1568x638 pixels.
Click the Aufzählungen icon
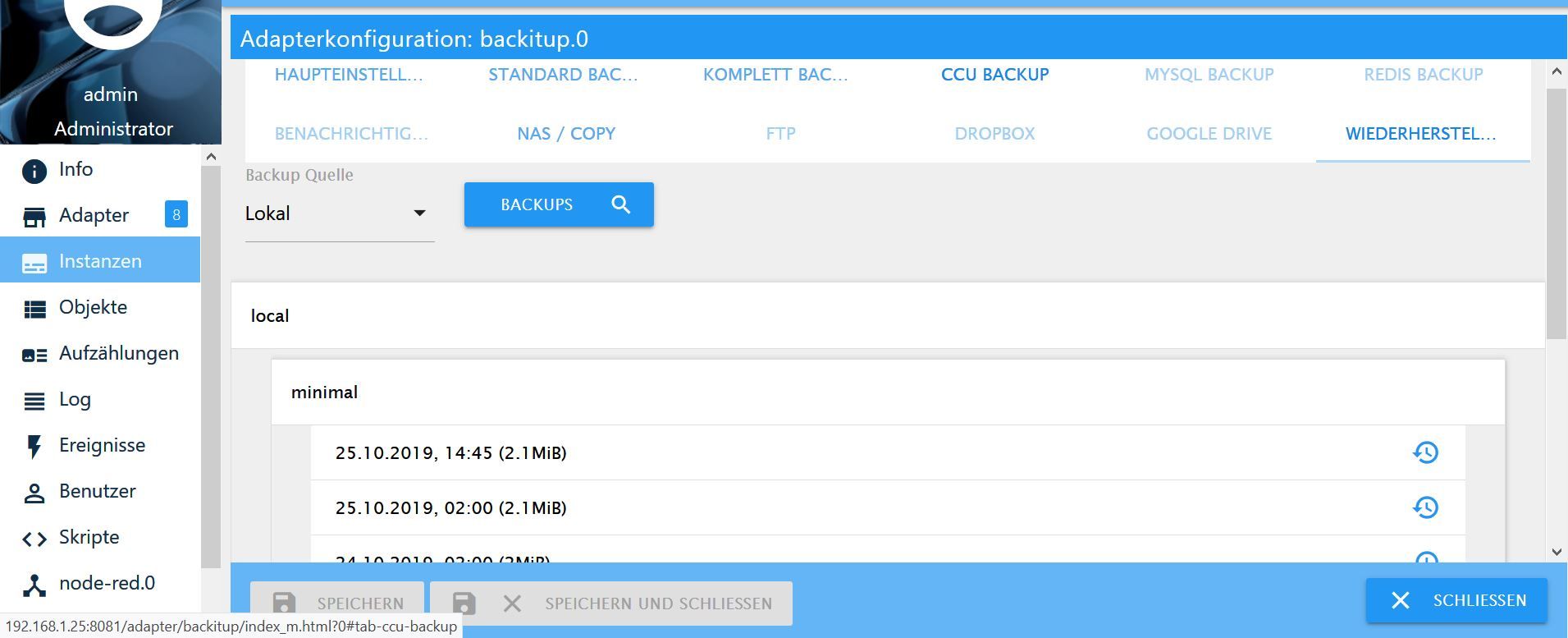pyautogui.click(x=34, y=355)
